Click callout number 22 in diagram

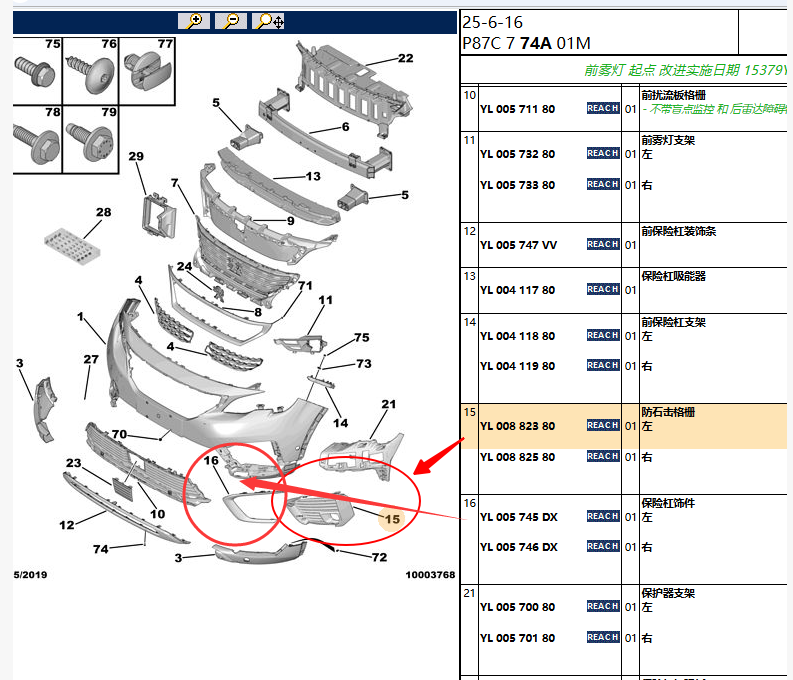[406, 58]
